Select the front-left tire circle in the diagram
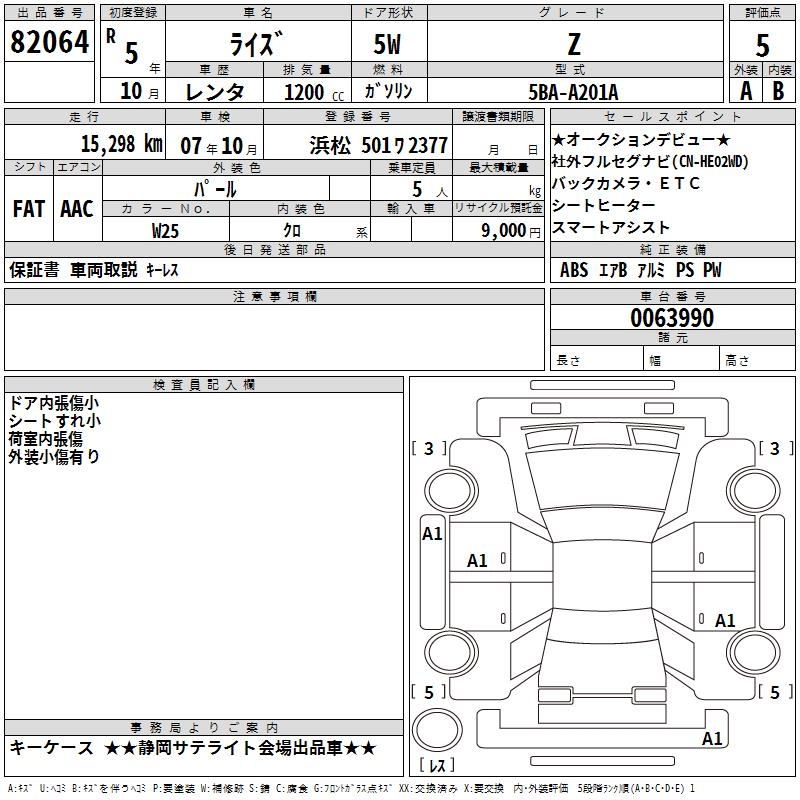This screenshot has height=800, width=800. [x=451, y=491]
